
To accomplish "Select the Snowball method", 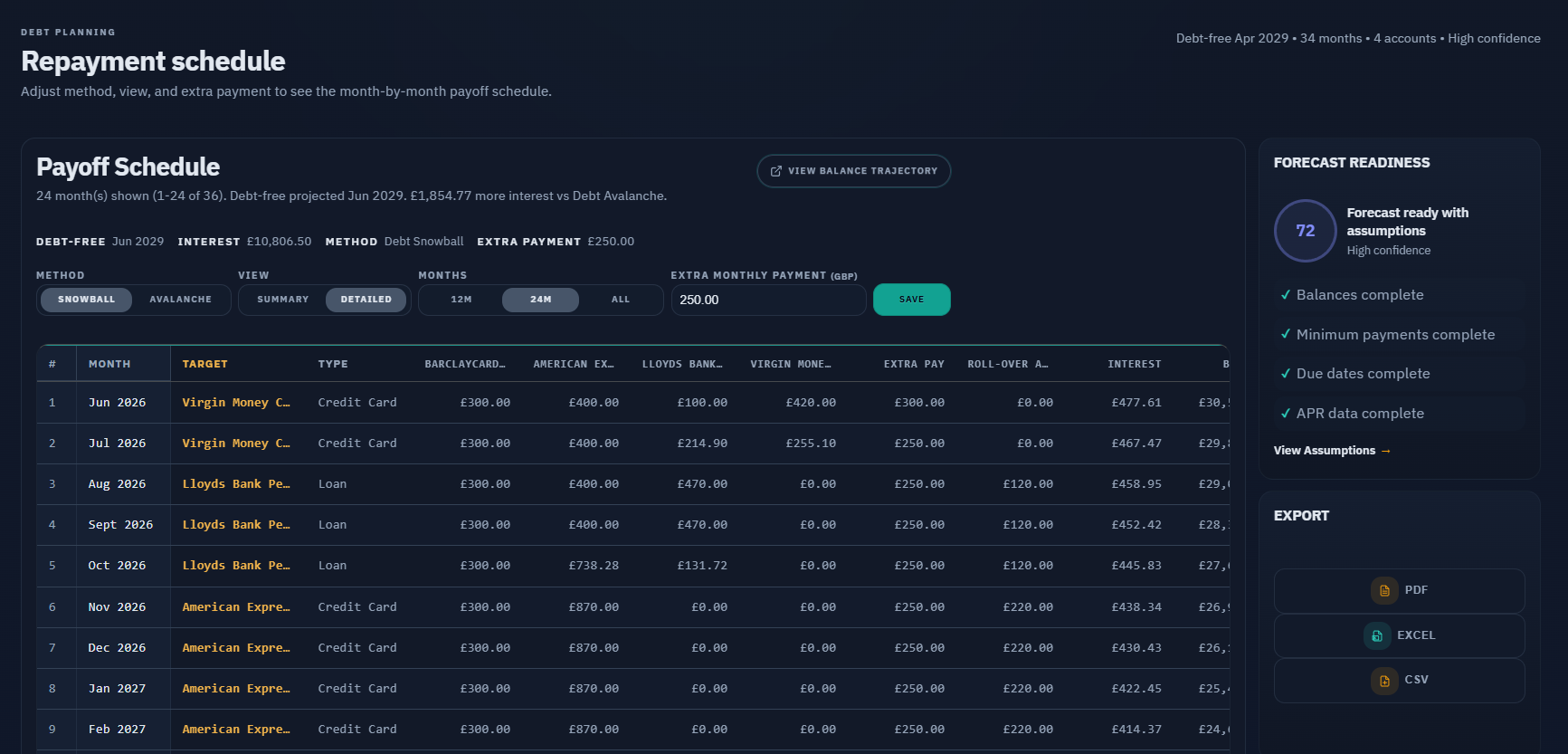I will coord(87,300).
